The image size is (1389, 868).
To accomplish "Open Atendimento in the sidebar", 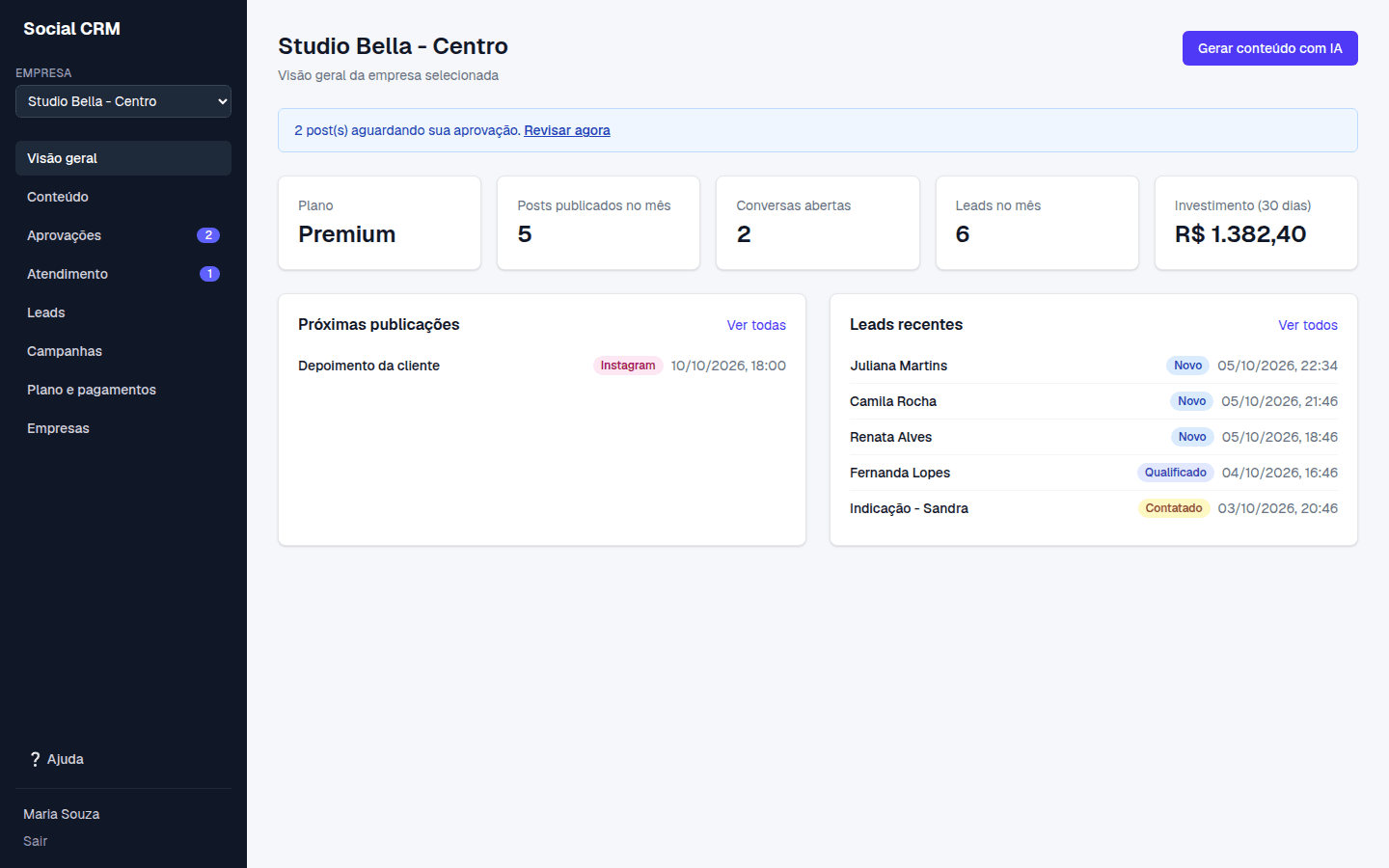I will point(123,274).
